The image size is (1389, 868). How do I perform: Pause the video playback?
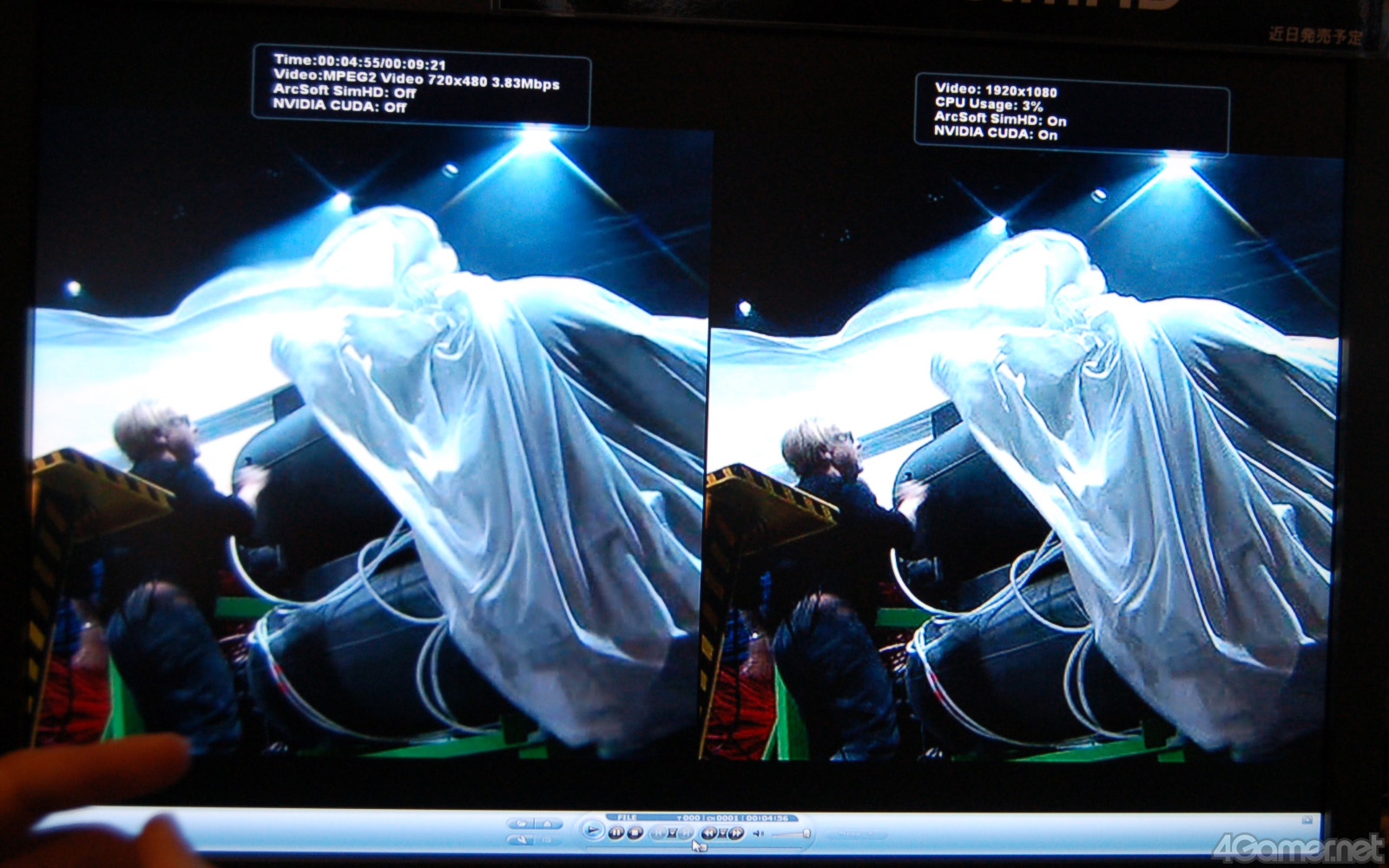(x=616, y=833)
